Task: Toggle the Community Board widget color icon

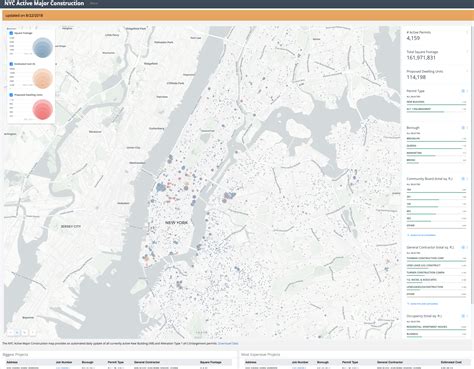Action: pyautogui.click(x=463, y=179)
